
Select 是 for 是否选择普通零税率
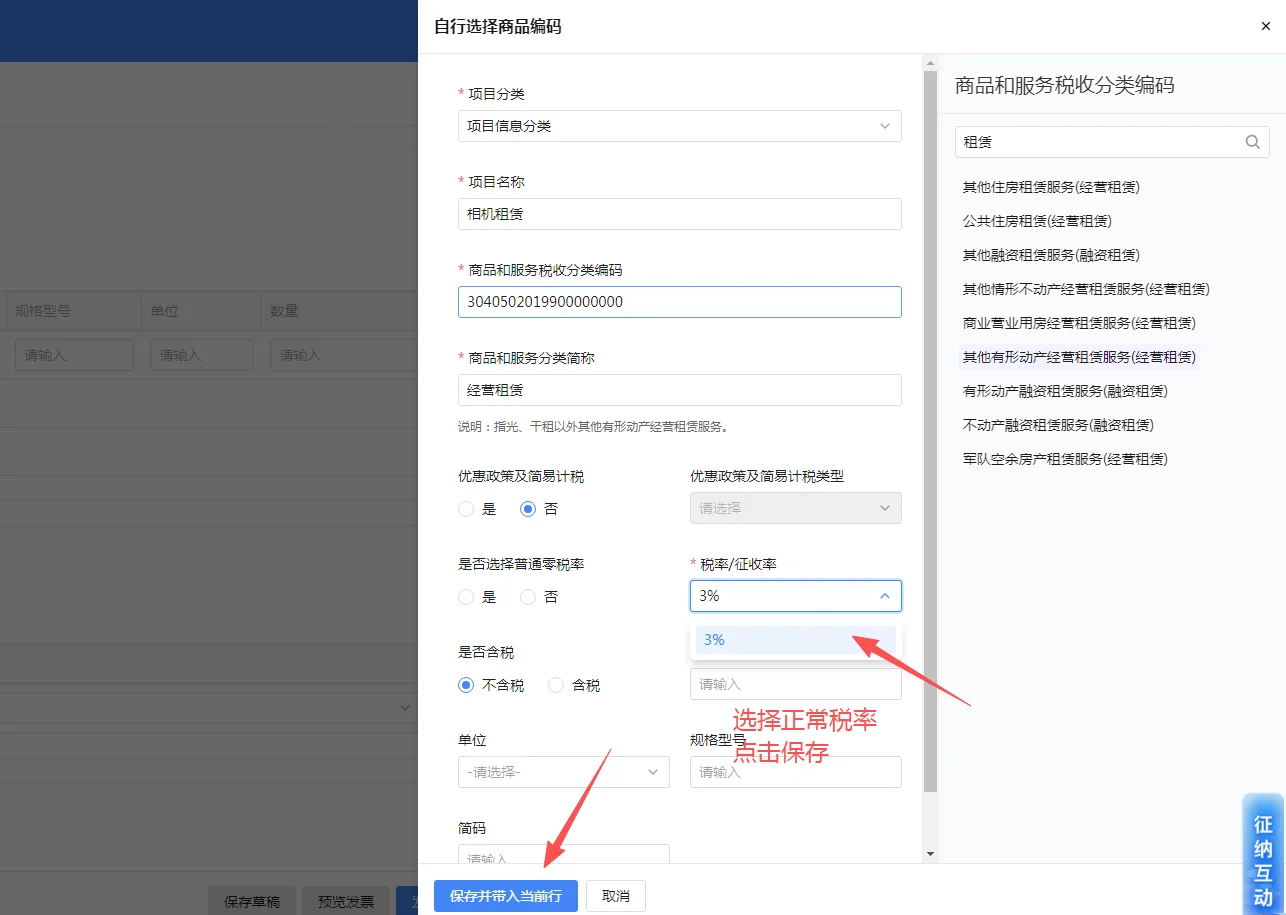[465, 596]
